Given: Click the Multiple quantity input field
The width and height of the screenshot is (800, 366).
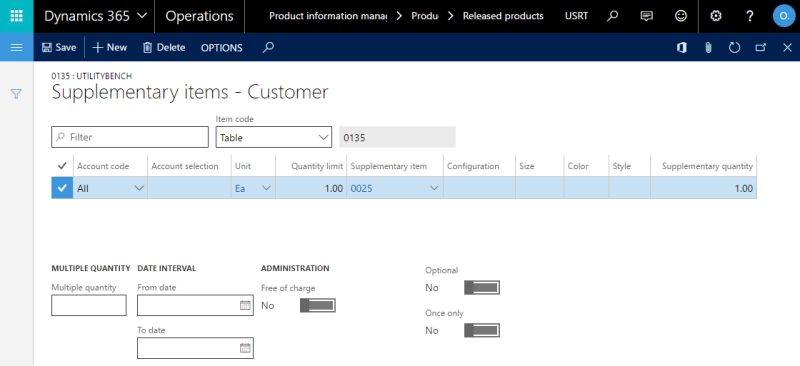Looking at the screenshot, I should (x=89, y=305).
